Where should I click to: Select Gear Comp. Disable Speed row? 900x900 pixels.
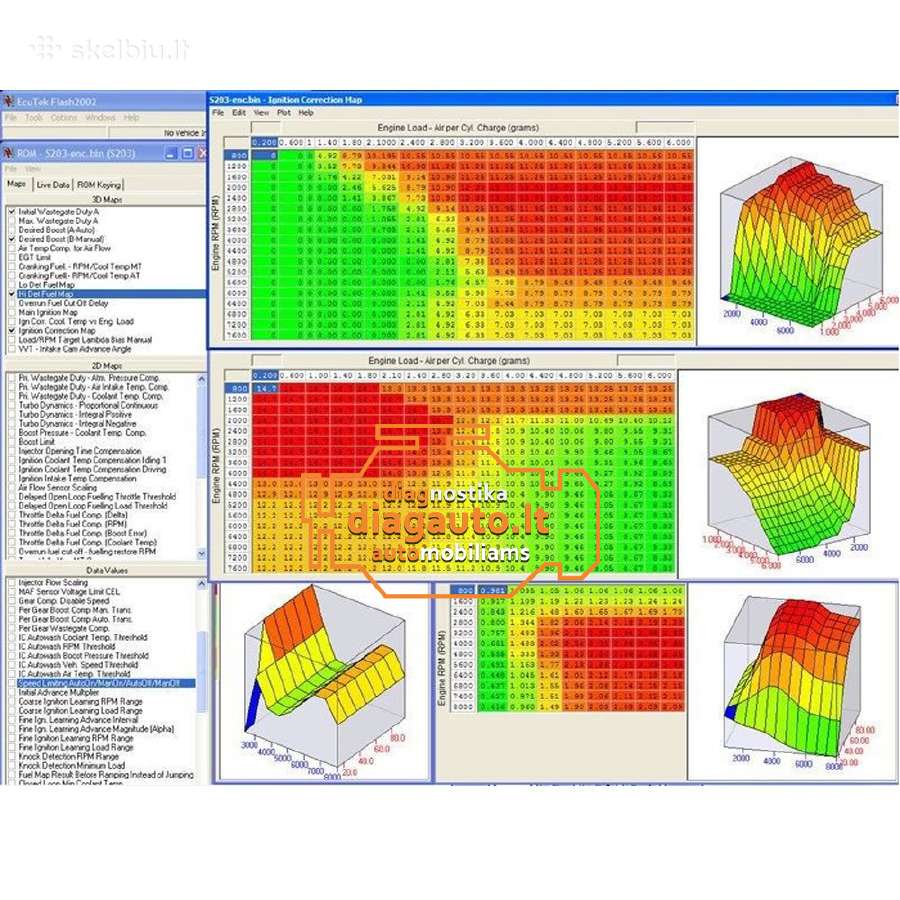point(64,601)
